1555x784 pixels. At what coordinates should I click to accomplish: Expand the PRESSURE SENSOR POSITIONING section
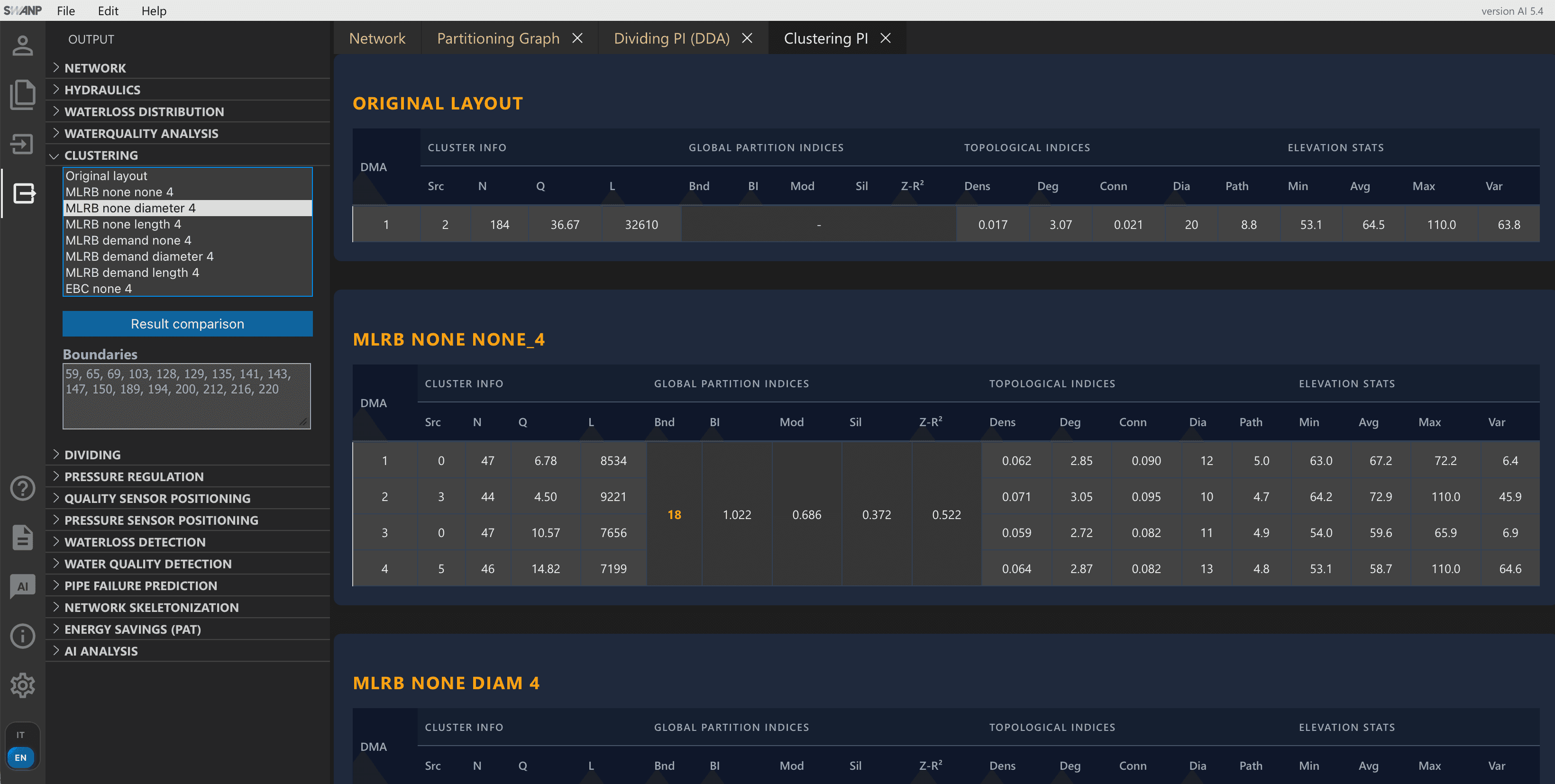[188, 520]
